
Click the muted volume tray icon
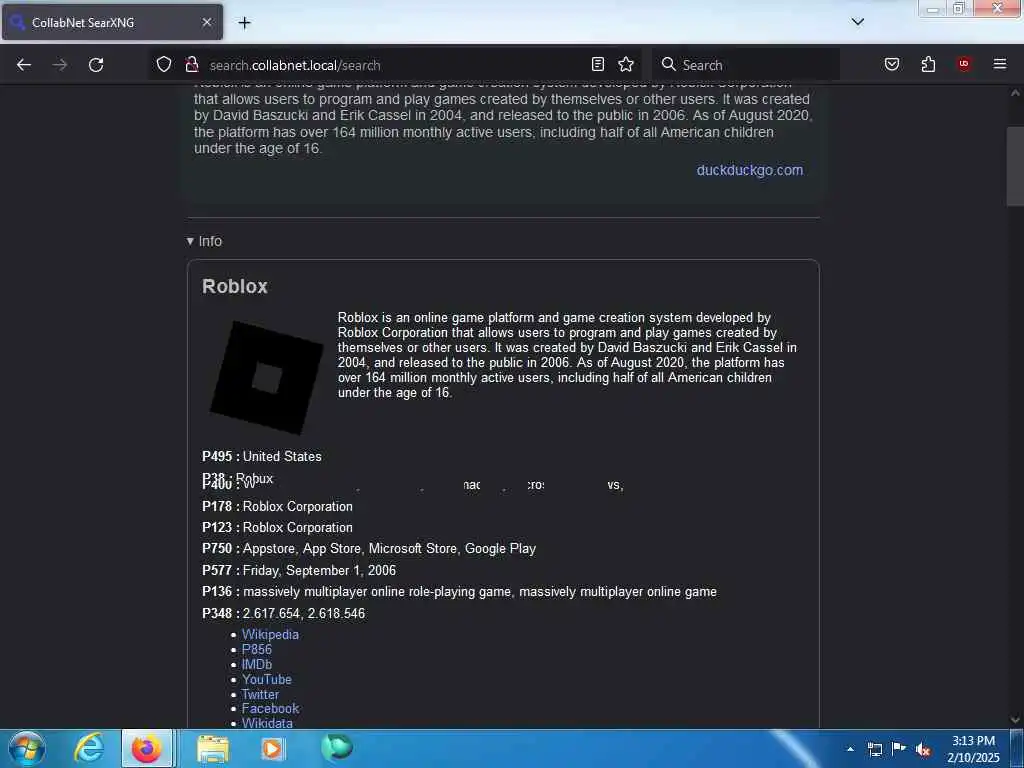pyautogui.click(x=923, y=749)
